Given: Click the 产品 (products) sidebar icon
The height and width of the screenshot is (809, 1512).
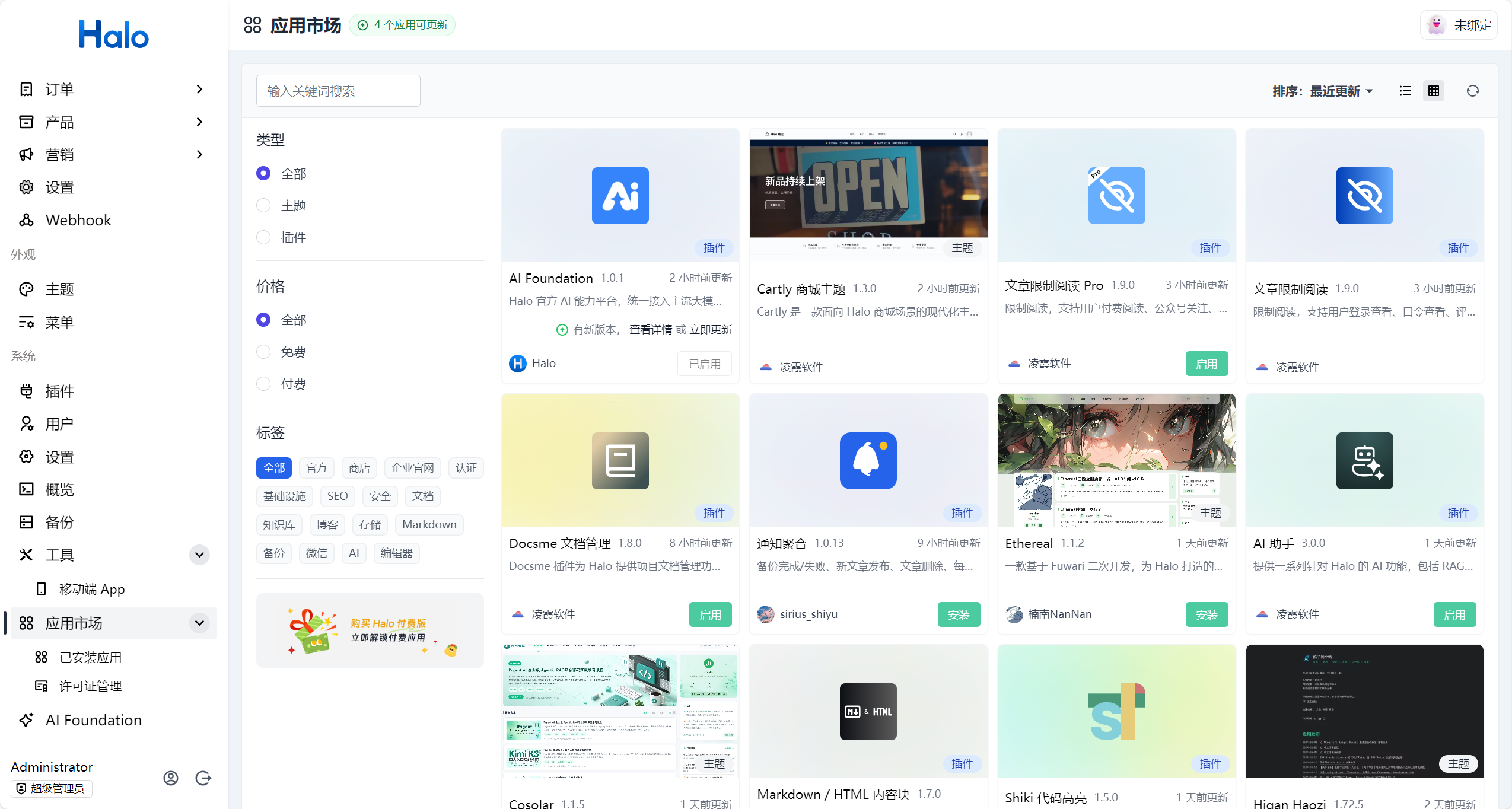Looking at the screenshot, I should coord(26,122).
